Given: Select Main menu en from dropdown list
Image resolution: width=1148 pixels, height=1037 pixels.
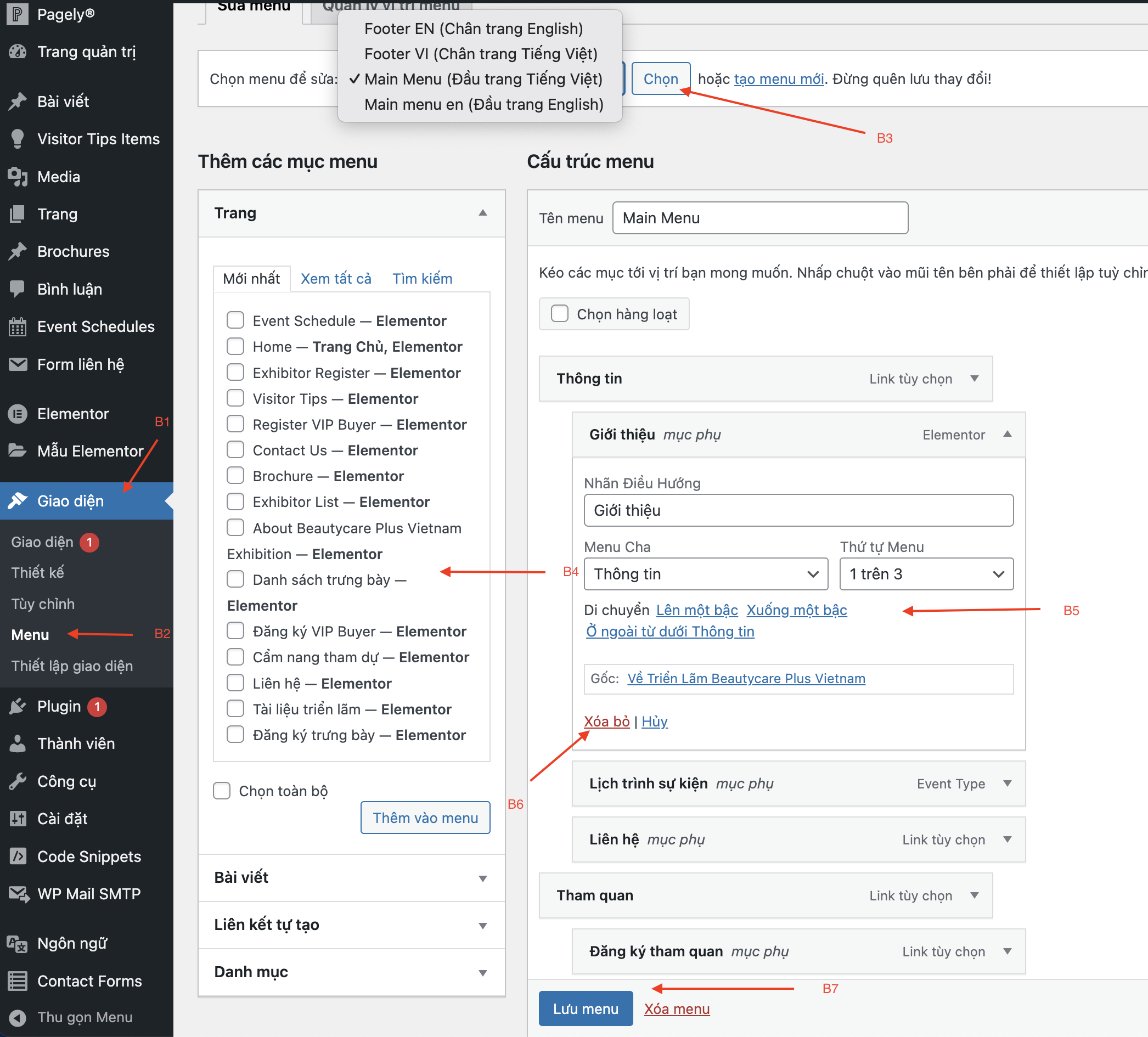Looking at the screenshot, I should (483, 104).
